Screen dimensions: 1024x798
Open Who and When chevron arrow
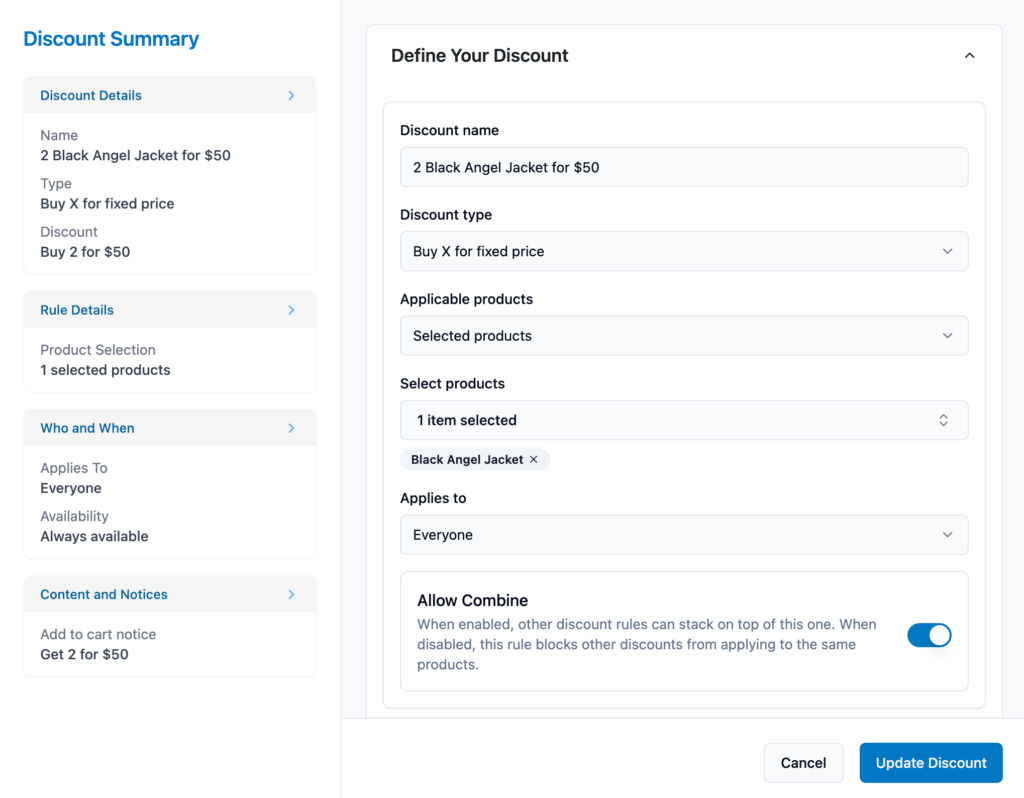291,428
